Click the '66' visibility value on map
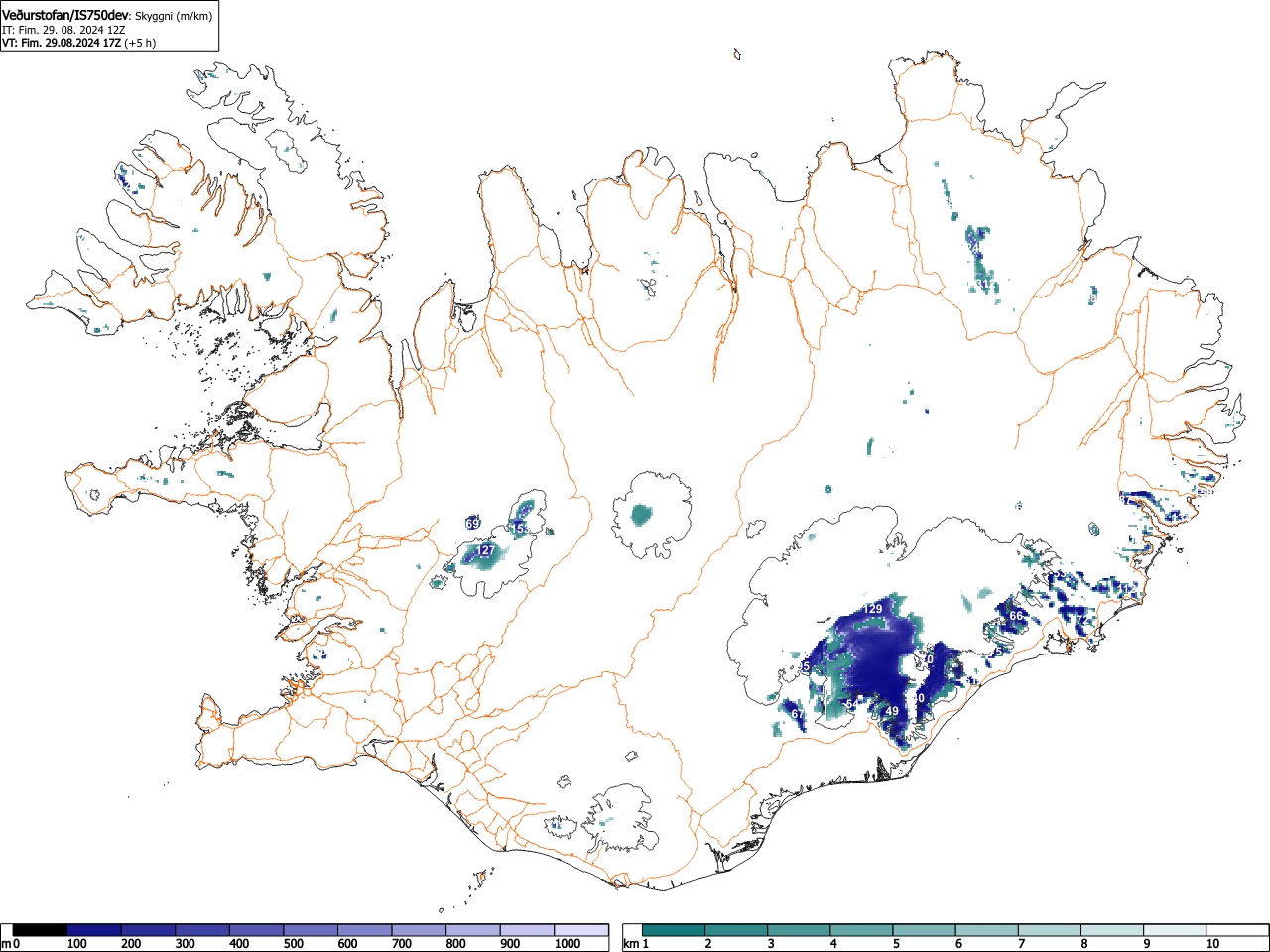This screenshot has height=952, width=1270. (1016, 616)
